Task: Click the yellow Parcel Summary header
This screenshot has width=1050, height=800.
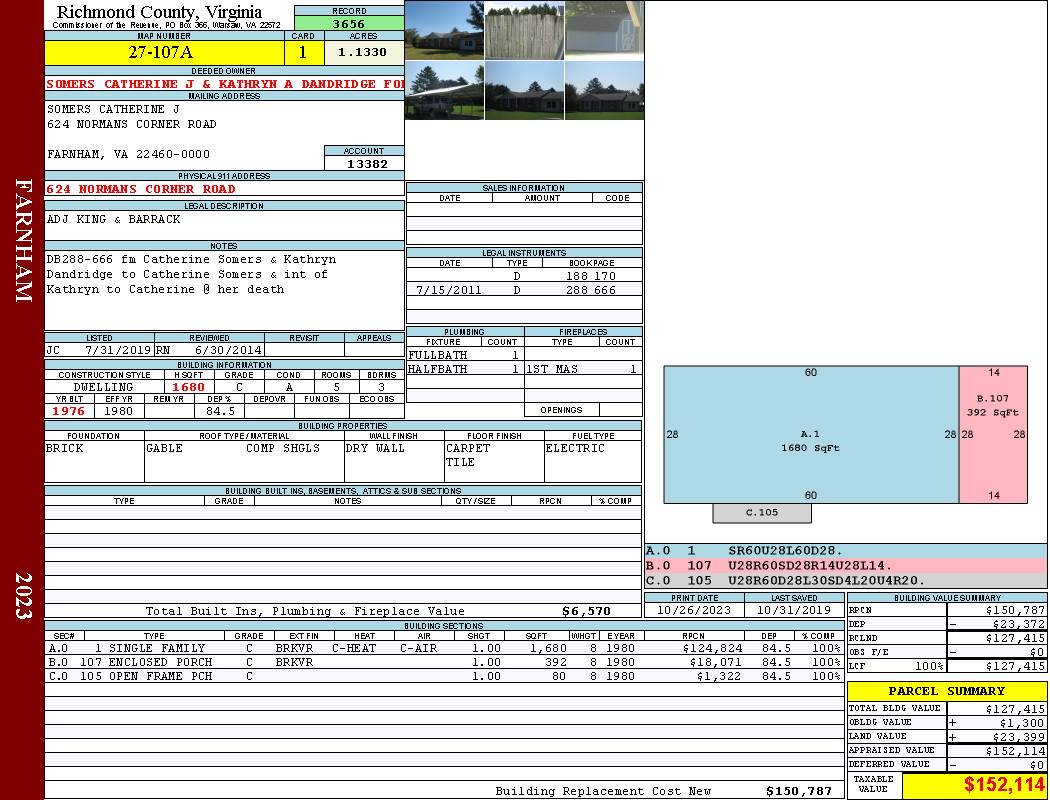Action: [946, 691]
